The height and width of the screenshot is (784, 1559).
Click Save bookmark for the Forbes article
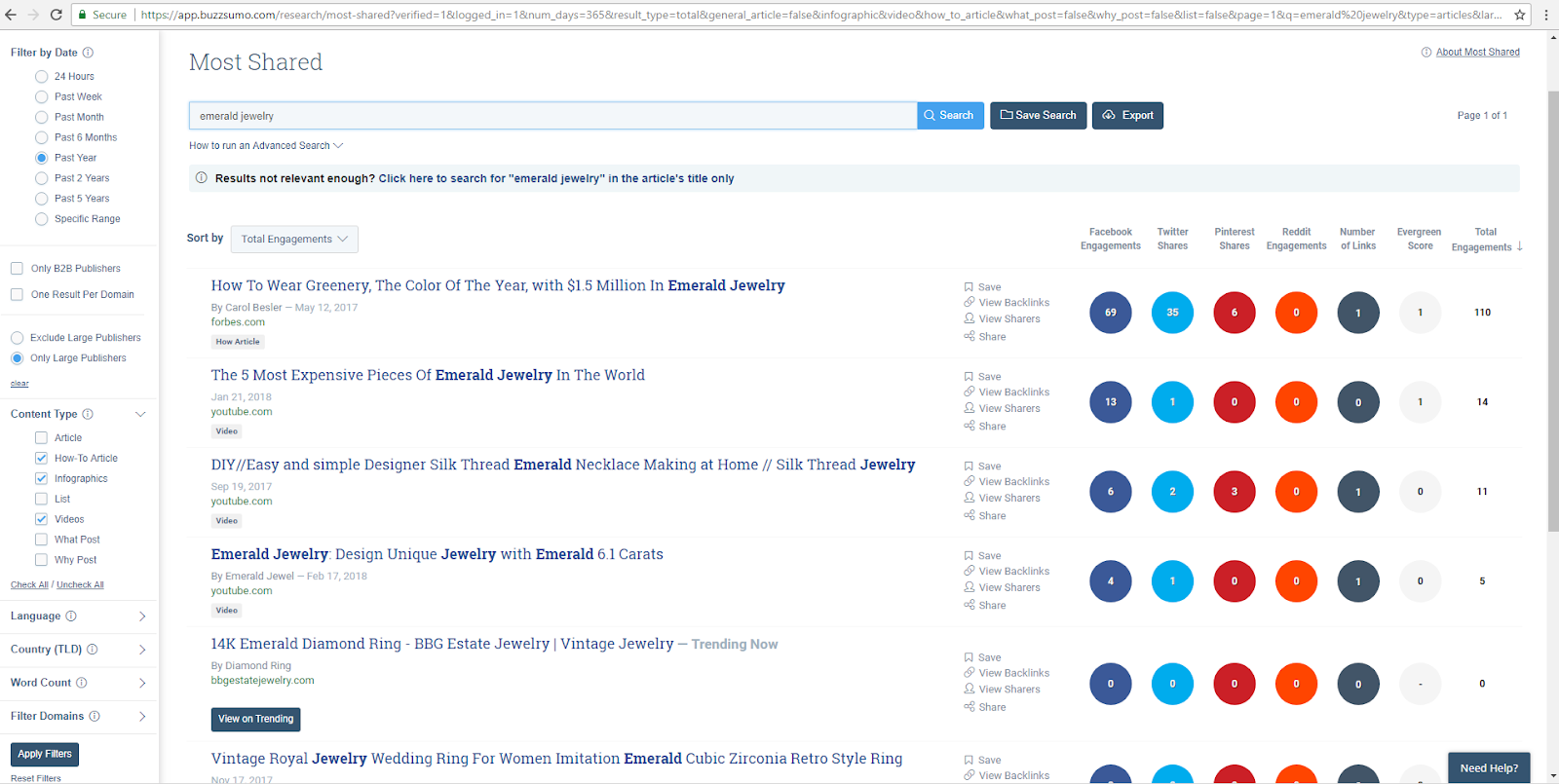point(982,287)
